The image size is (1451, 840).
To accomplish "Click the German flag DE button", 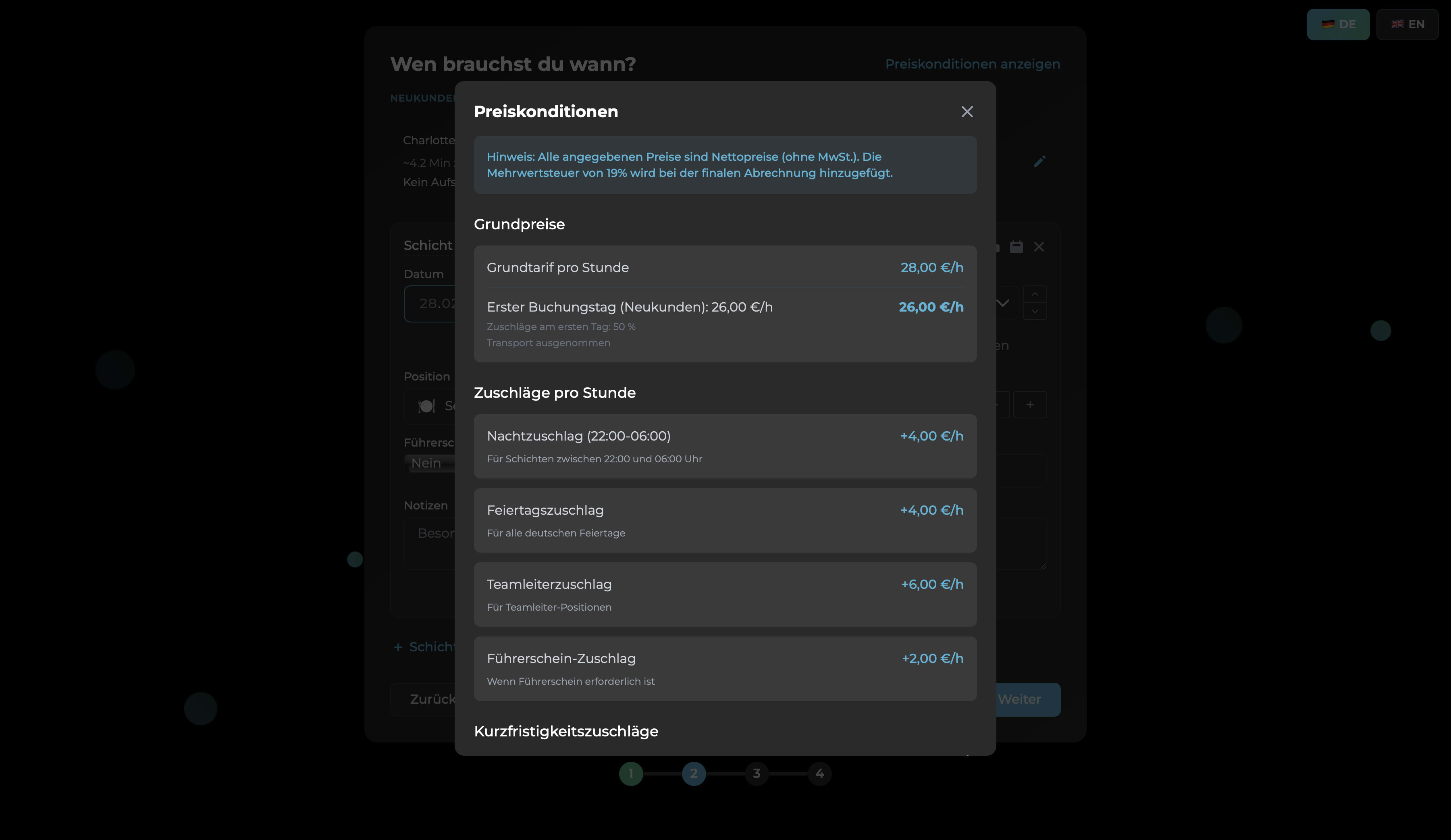I will (x=1338, y=24).
